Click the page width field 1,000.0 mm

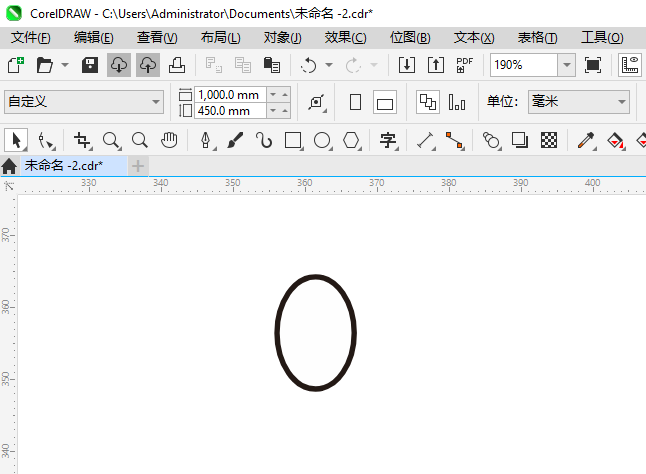[x=230, y=95]
